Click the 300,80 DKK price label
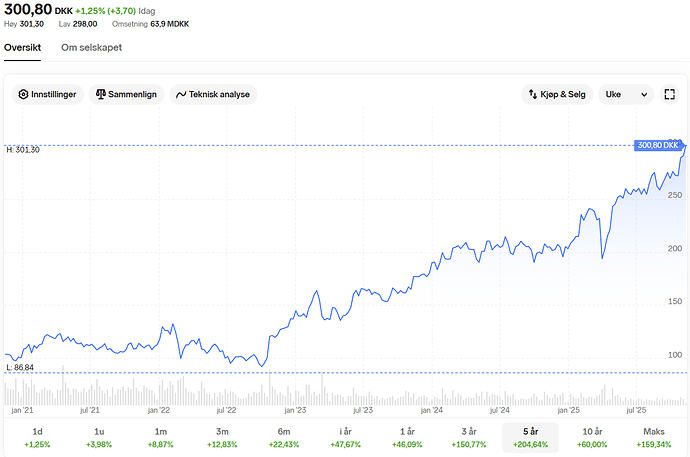Image resolution: width=690 pixels, height=457 pixels. point(659,145)
